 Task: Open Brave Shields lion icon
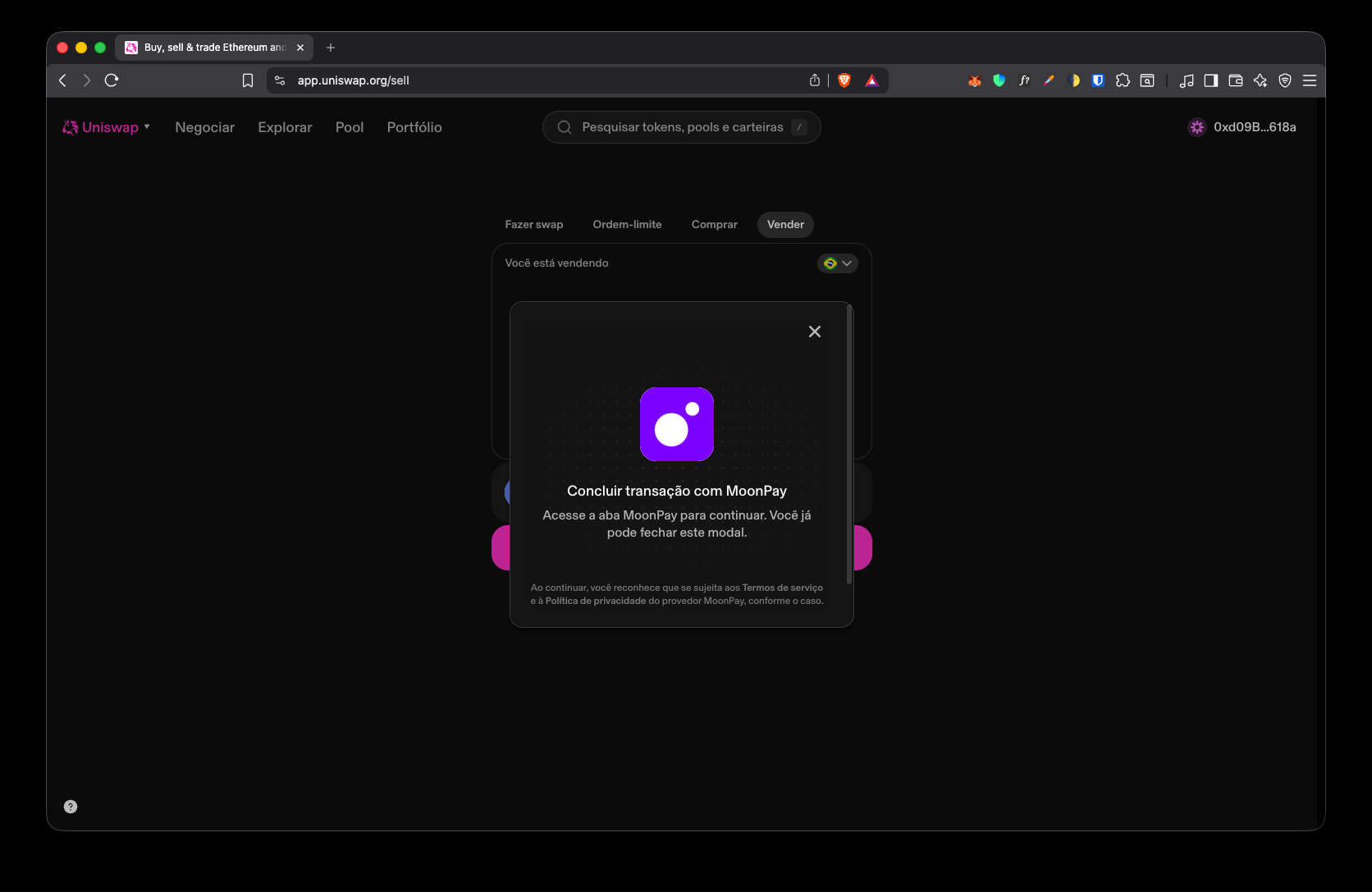click(844, 80)
